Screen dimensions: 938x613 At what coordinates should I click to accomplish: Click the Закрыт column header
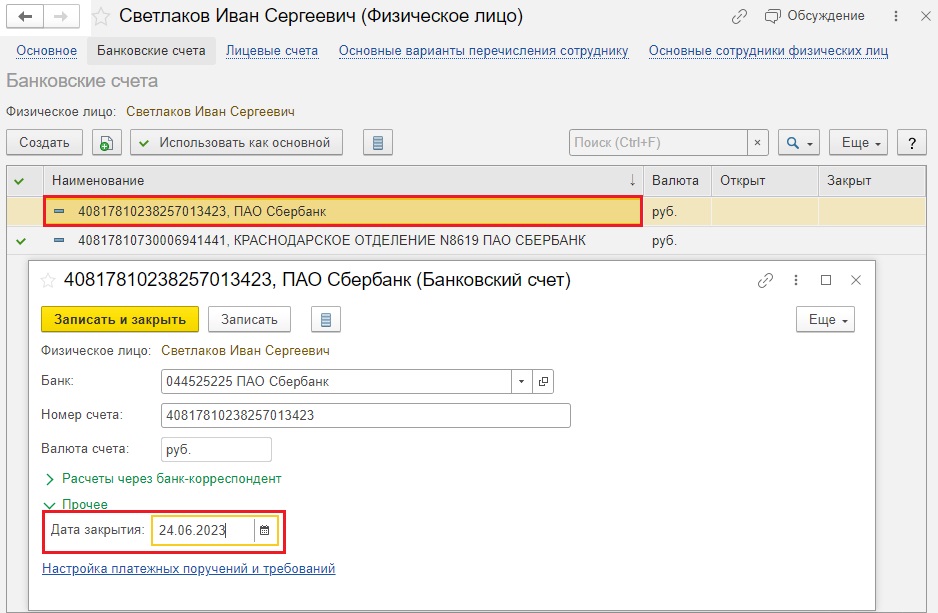(x=872, y=181)
